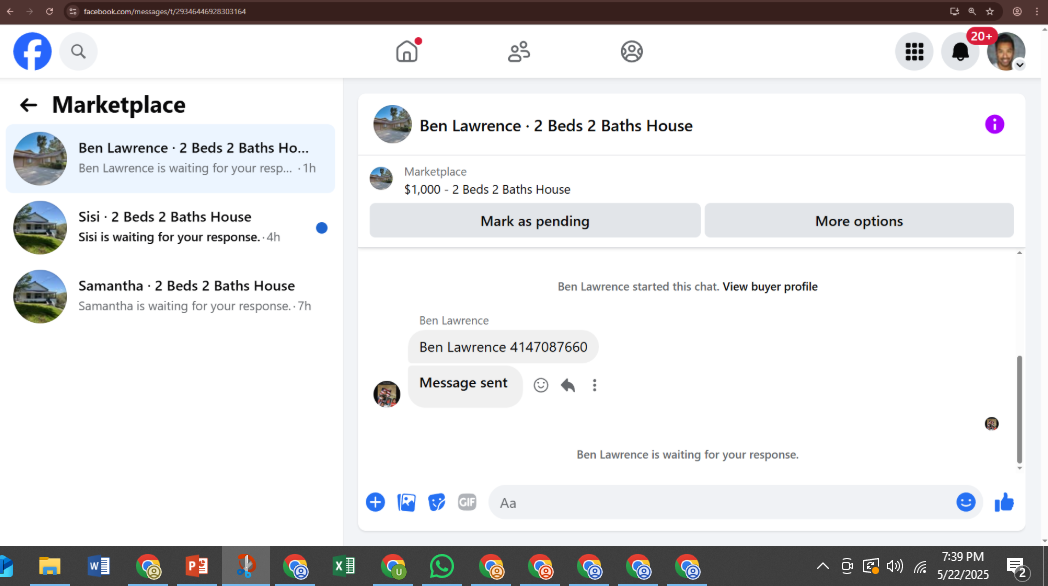The width and height of the screenshot is (1048, 586).
Task: Open more actions for Message sent bubble
Action: [594, 385]
